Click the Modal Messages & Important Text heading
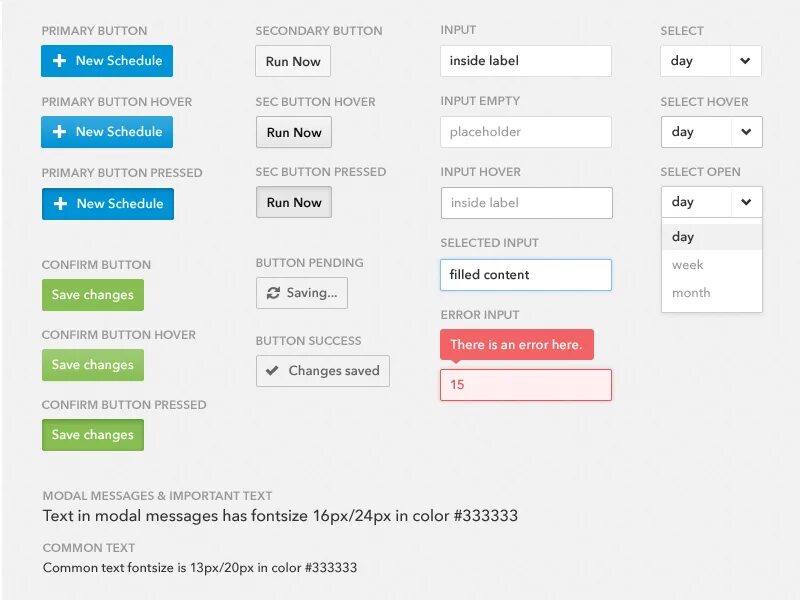This screenshot has width=800, height=600. point(157,496)
